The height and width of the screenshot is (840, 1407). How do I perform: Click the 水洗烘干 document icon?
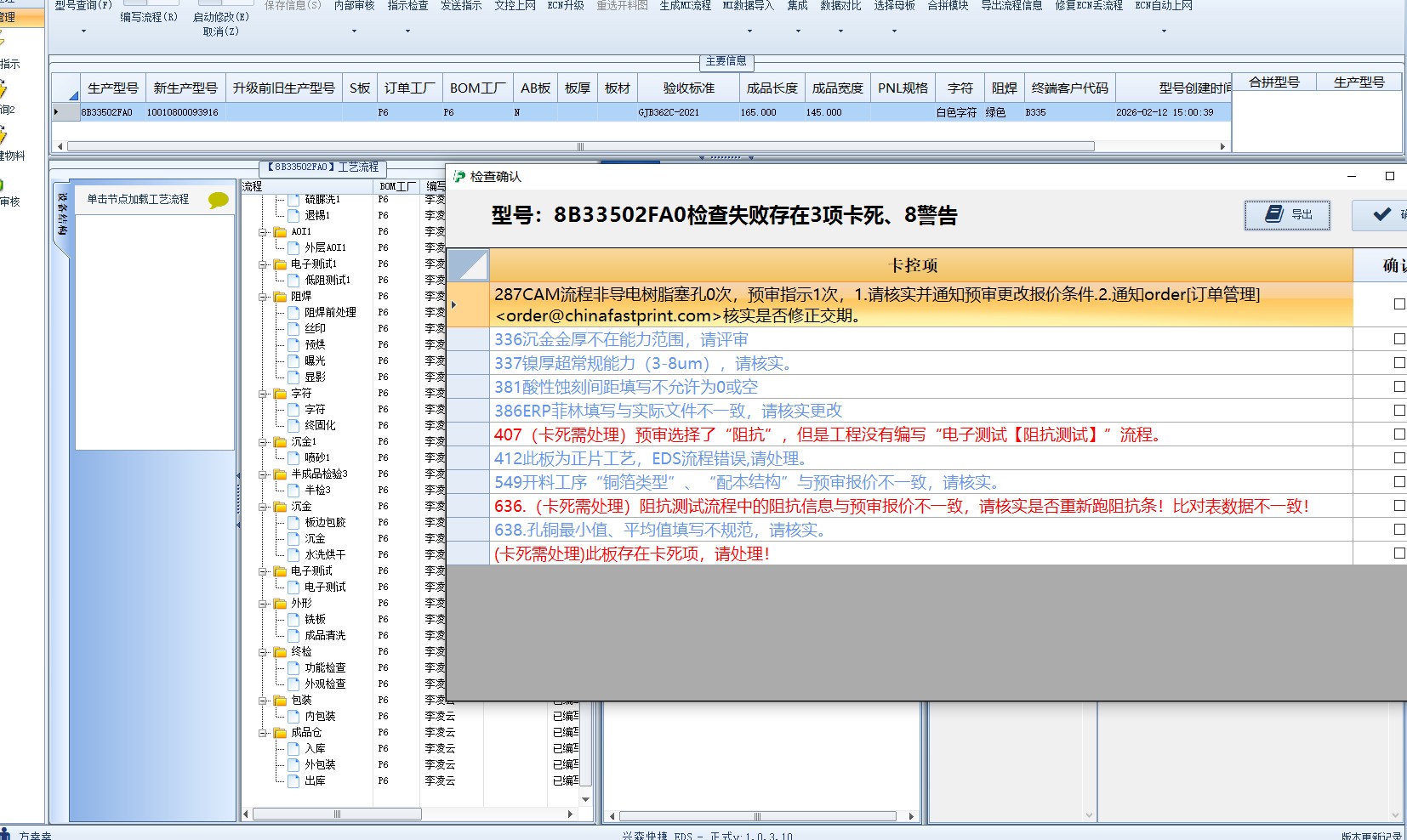(293, 554)
